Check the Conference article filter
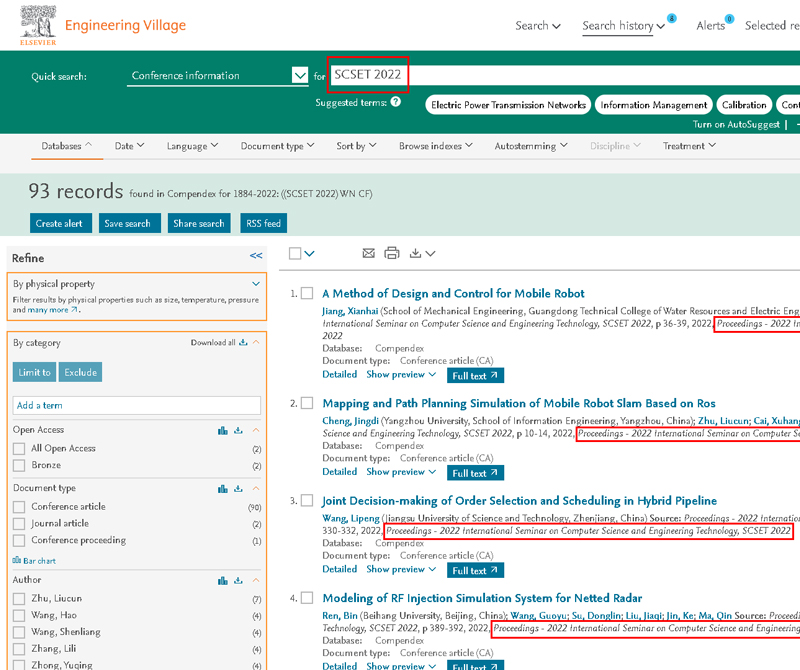800x670 pixels. (19, 507)
